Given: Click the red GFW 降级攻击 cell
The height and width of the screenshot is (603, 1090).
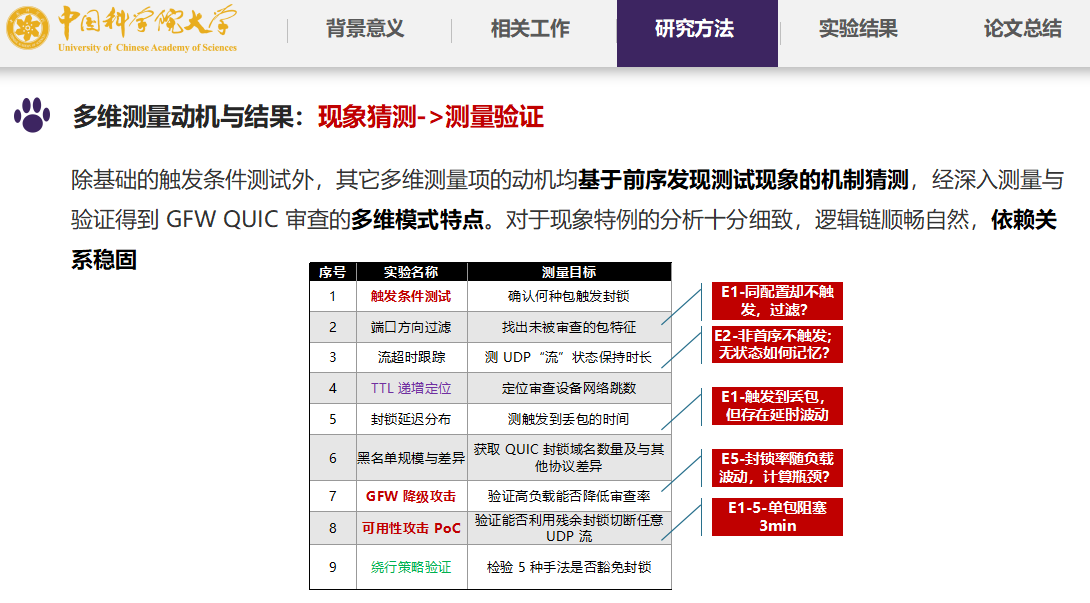Looking at the screenshot, I should pos(411,496).
